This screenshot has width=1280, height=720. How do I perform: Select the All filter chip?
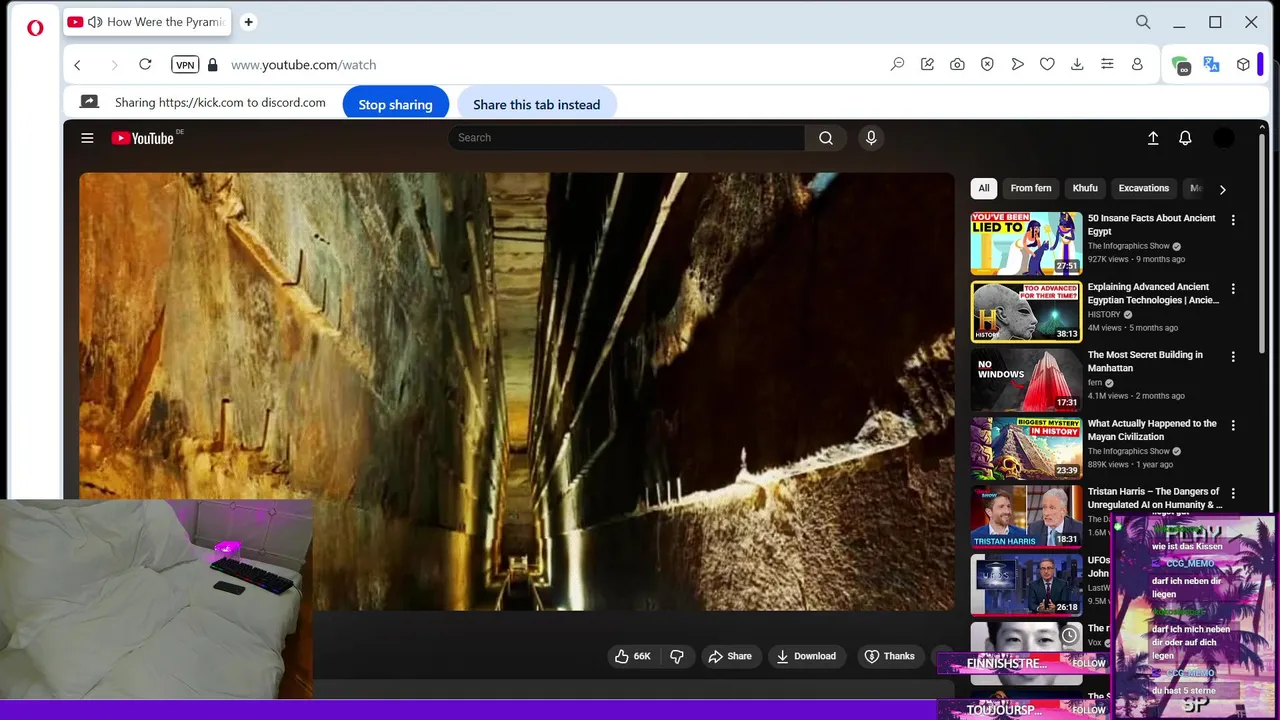(984, 188)
